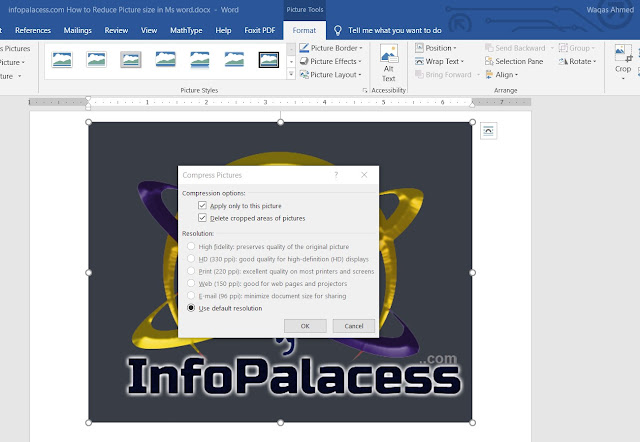Click the Layout Options icon beside picture
The height and width of the screenshot is (442, 640).
click(x=488, y=131)
